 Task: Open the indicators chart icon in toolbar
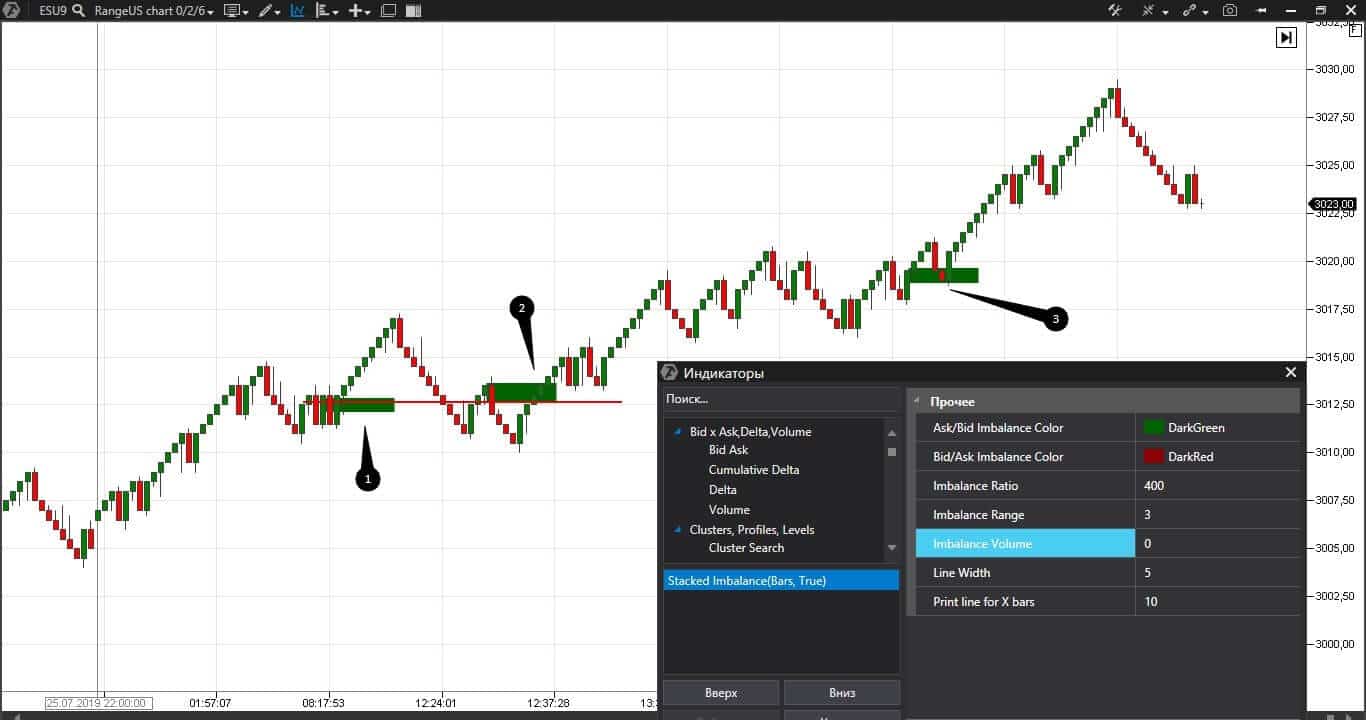click(297, 11)
